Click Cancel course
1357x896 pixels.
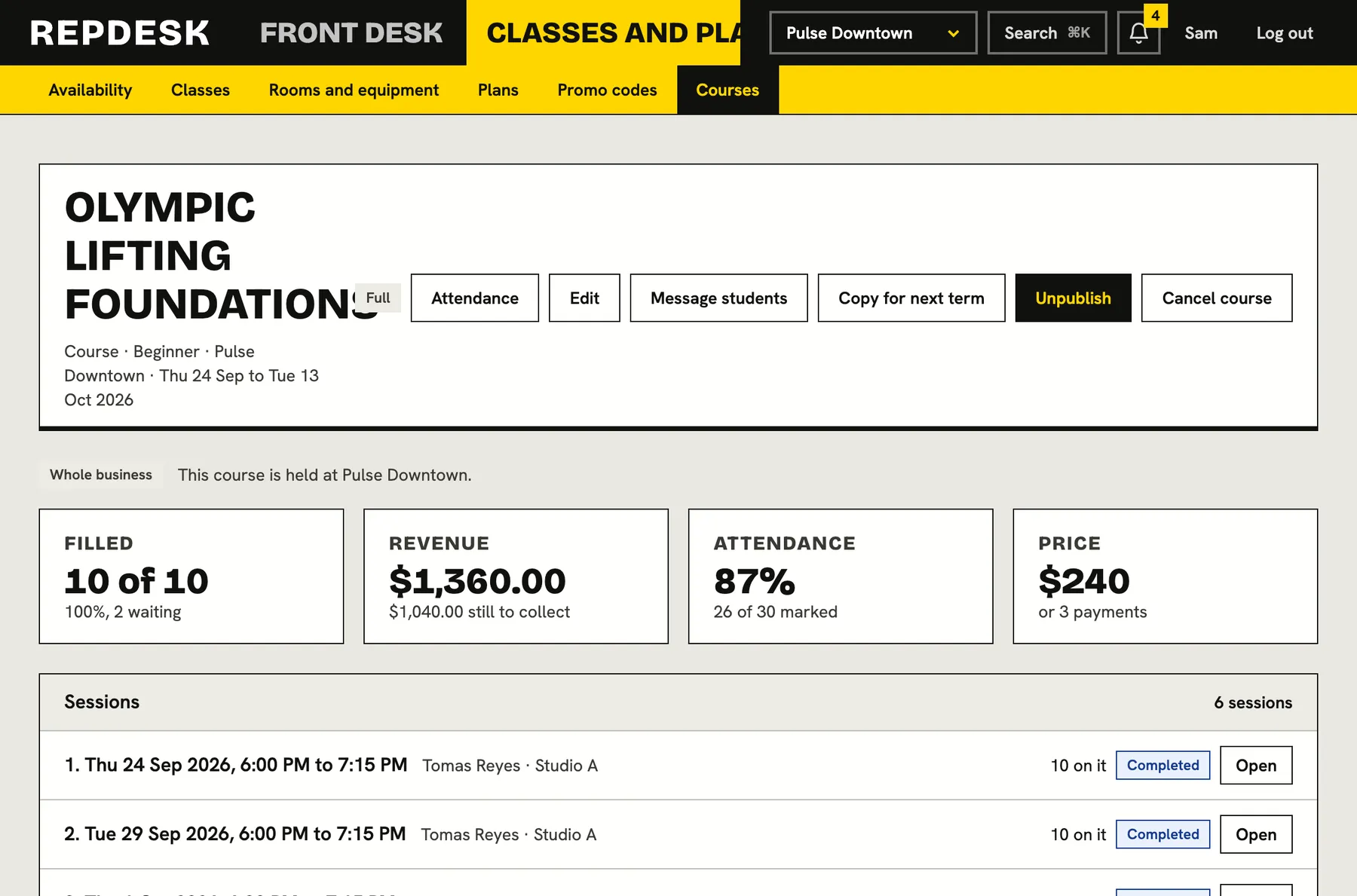tap(1217, 298)
